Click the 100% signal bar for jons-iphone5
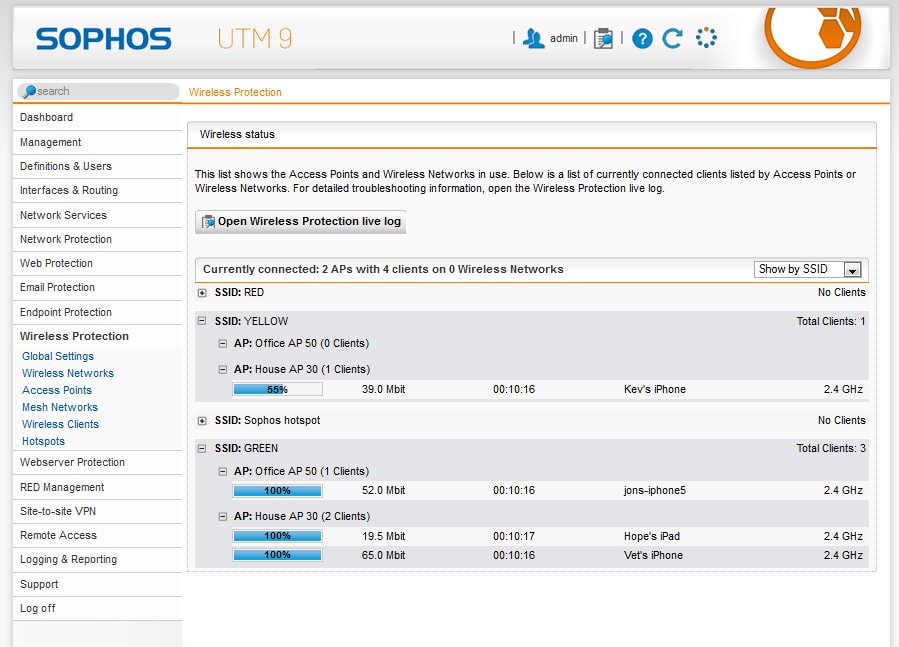The width and height of the screenshot is (899, 647). 277,491
